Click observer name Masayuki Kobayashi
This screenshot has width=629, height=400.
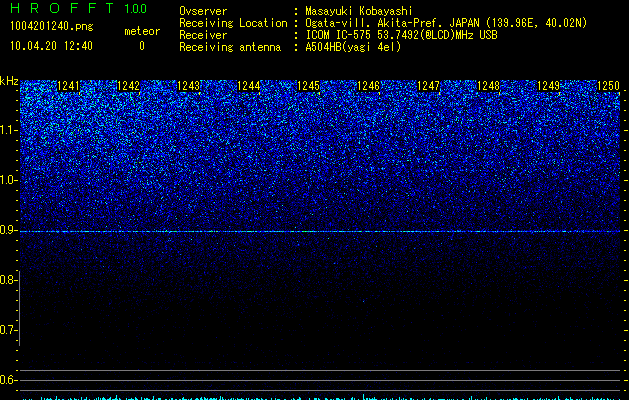coord(359,11)
